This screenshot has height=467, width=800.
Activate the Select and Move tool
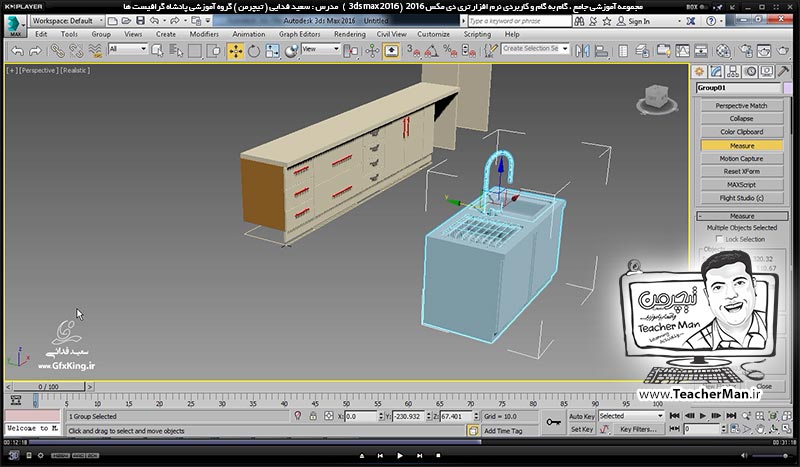(x=235, y=51)
